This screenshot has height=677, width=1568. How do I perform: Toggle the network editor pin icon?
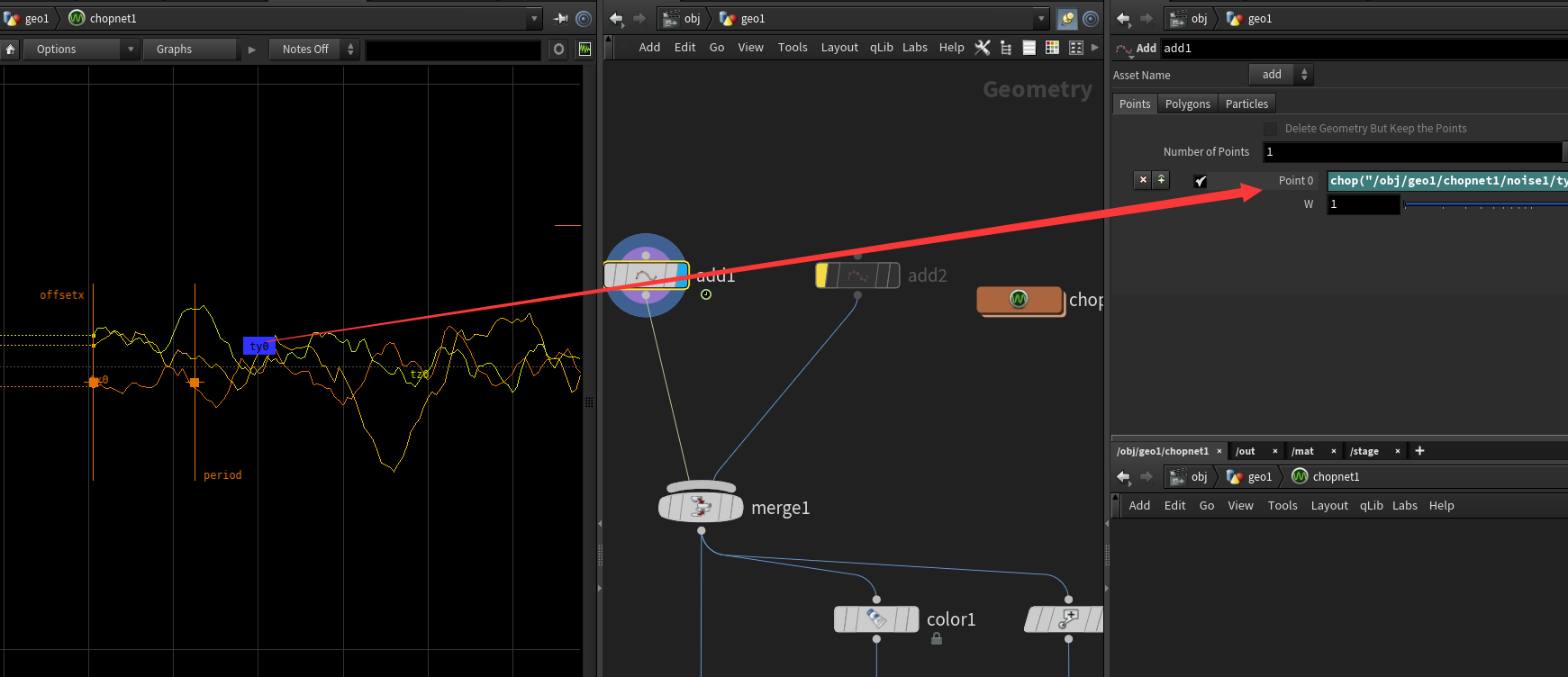pyautogui.click(x=1067, y=18)
